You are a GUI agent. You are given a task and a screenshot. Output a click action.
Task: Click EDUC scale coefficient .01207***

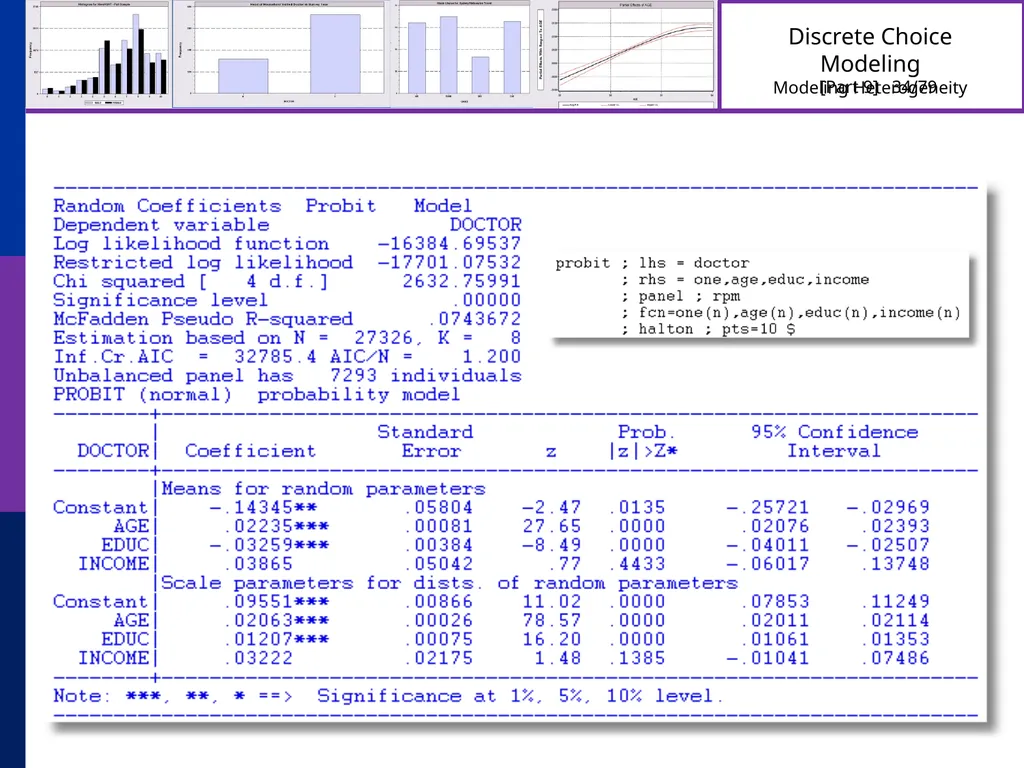tap(276, 639)
